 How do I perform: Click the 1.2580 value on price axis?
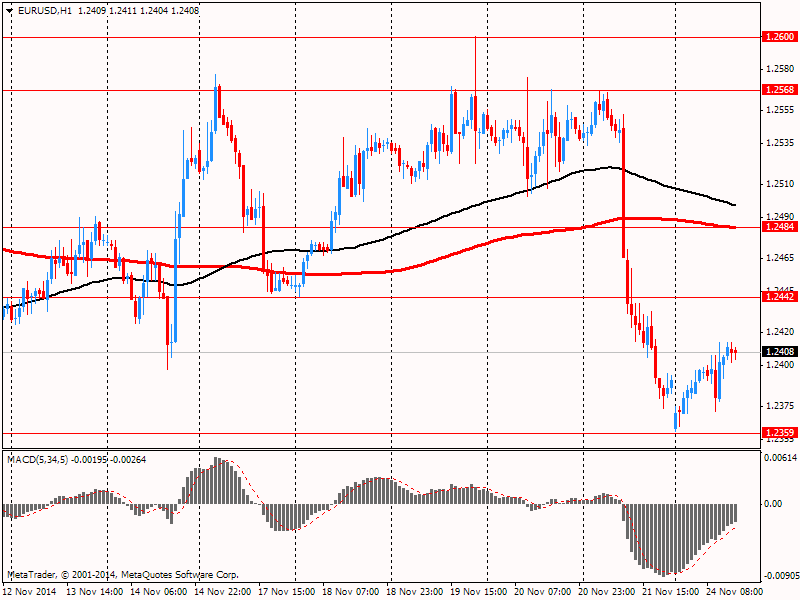pos(781,68)
